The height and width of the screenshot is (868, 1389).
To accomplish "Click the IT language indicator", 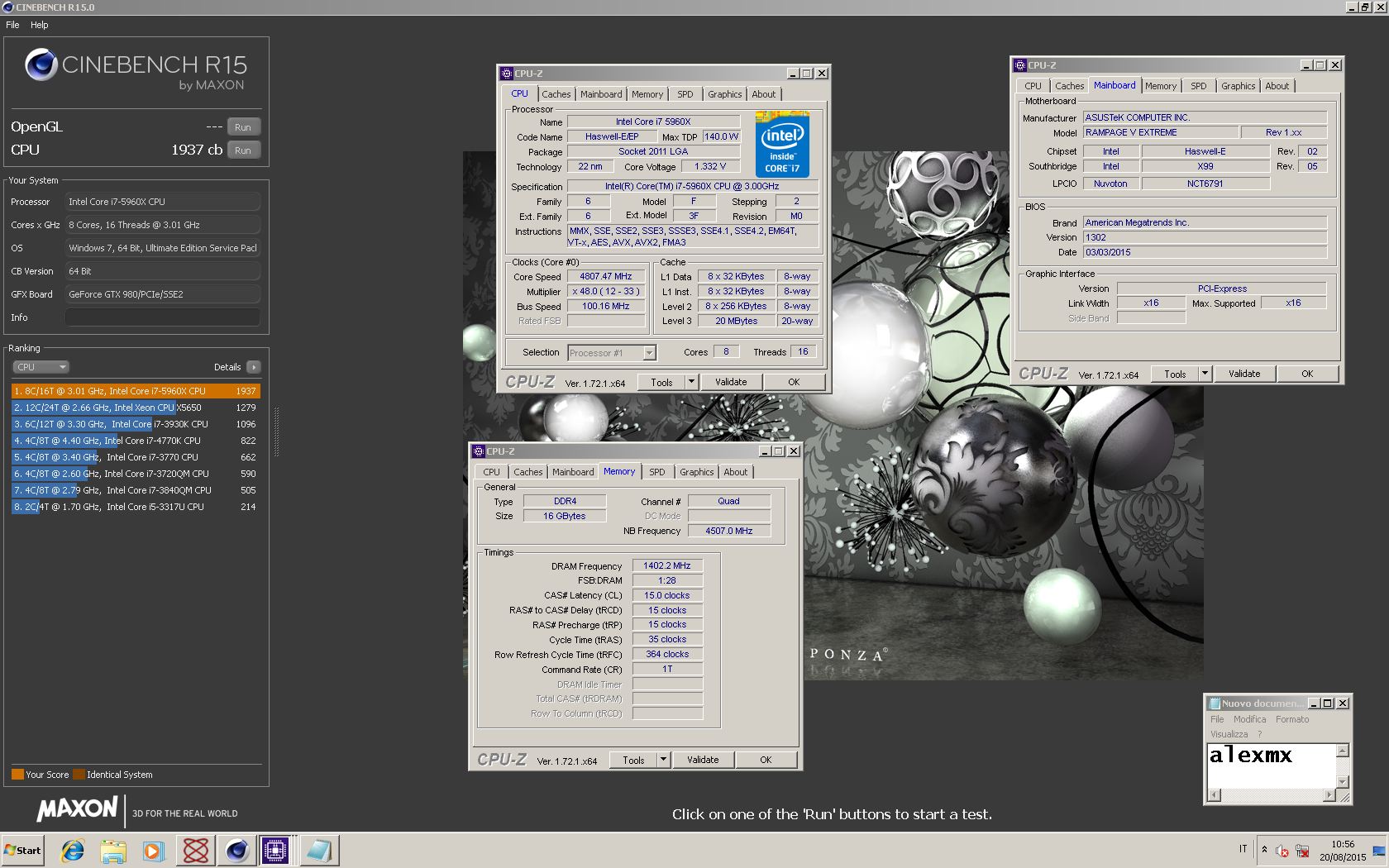I will [x=1243, y=849].
